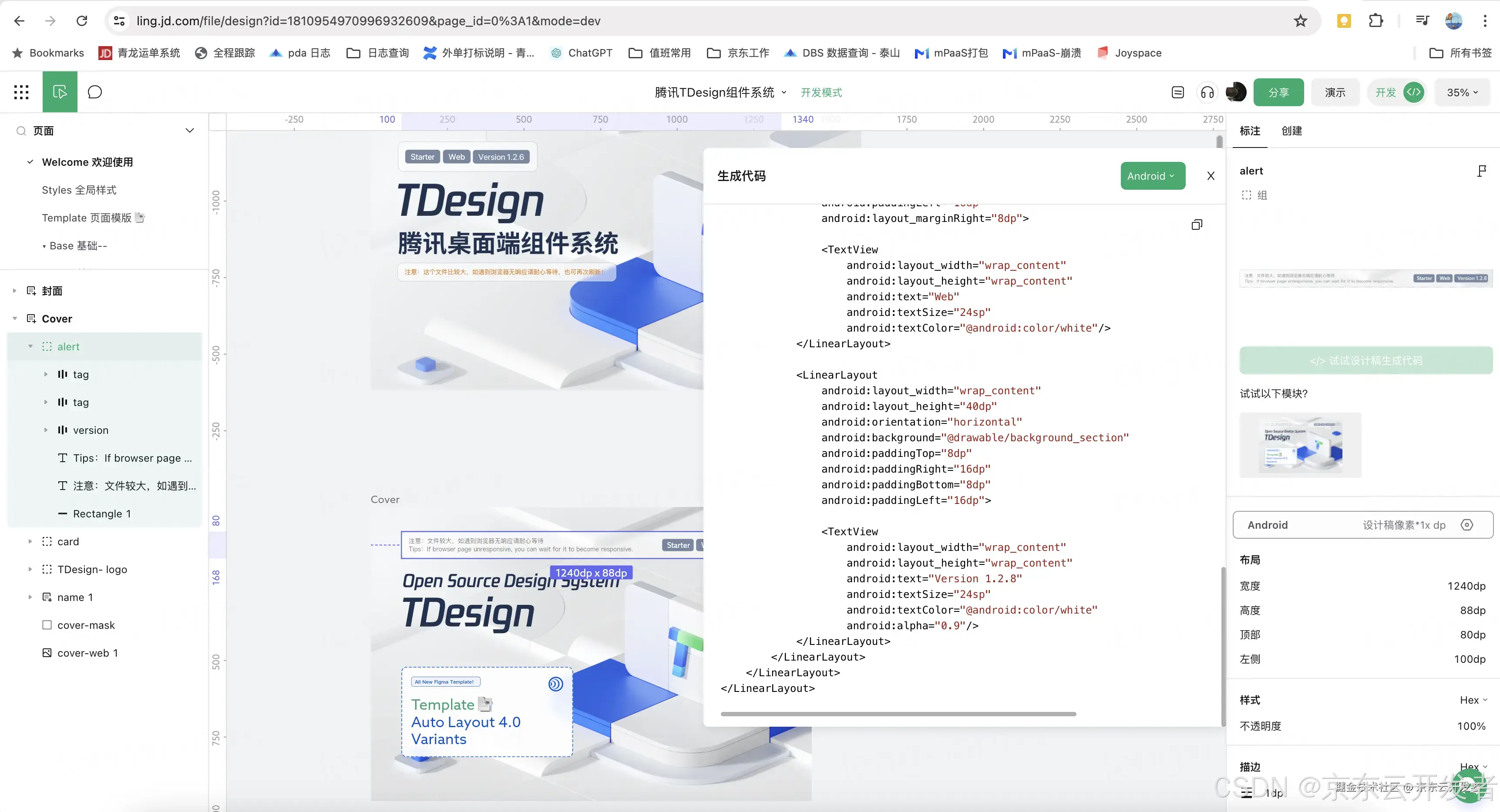This screenshot has width=1500, height=812.
Task: Expand the version layer arrow
Action: click(x=45, y=430)
